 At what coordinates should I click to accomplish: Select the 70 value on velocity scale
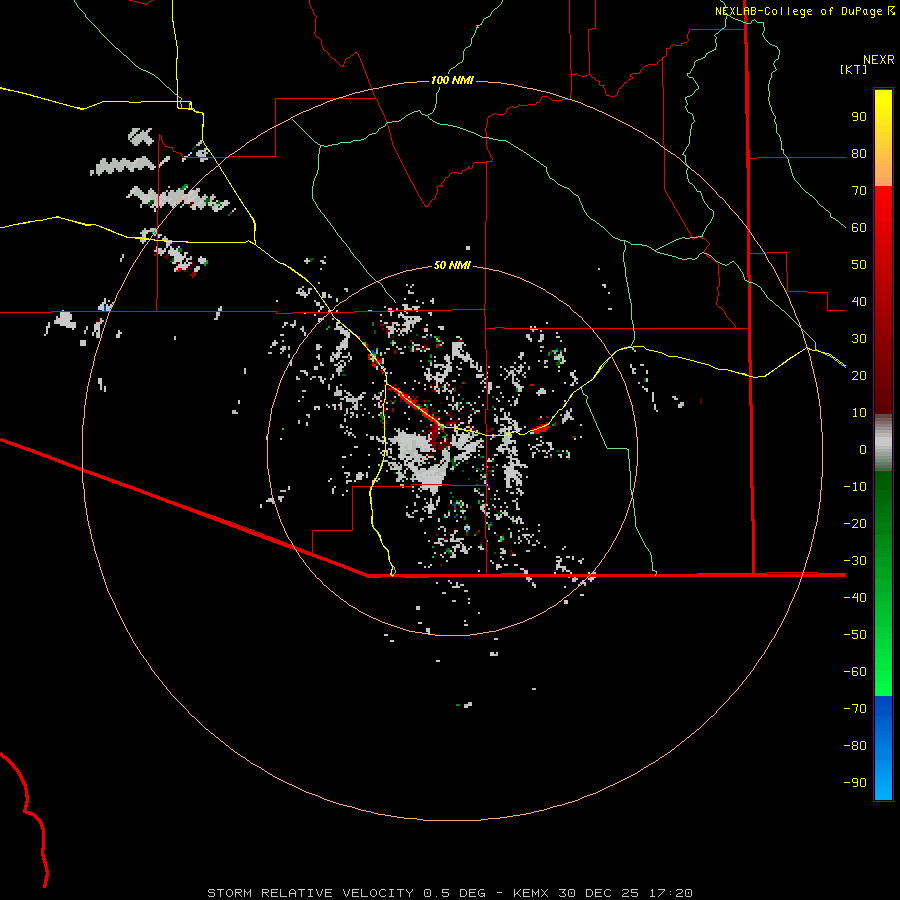859,191
